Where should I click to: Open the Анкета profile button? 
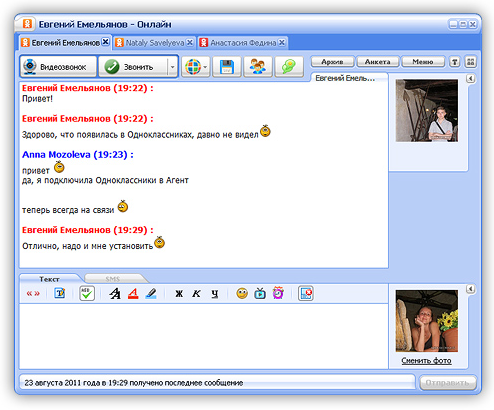click(x=377, y=62)
